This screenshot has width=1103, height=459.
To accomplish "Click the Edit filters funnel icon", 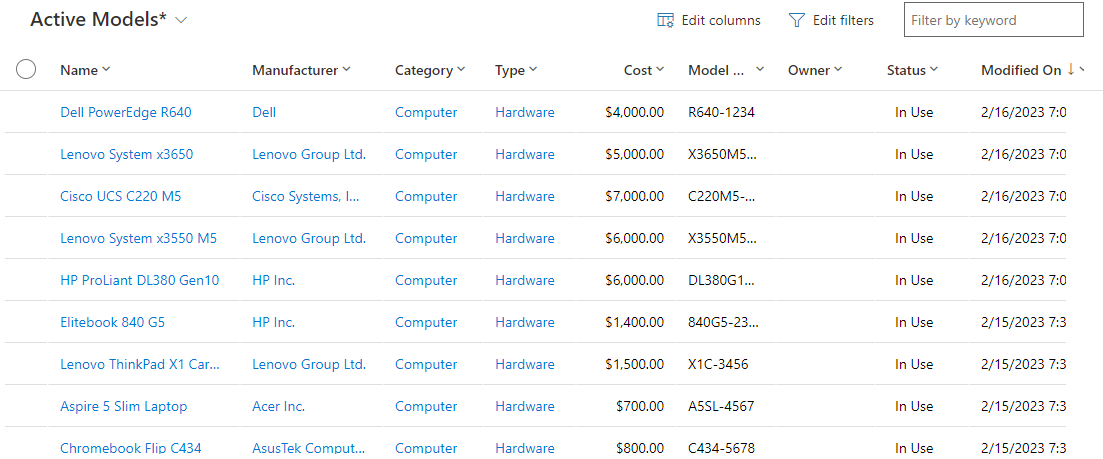I will click(x=796, y=20).
